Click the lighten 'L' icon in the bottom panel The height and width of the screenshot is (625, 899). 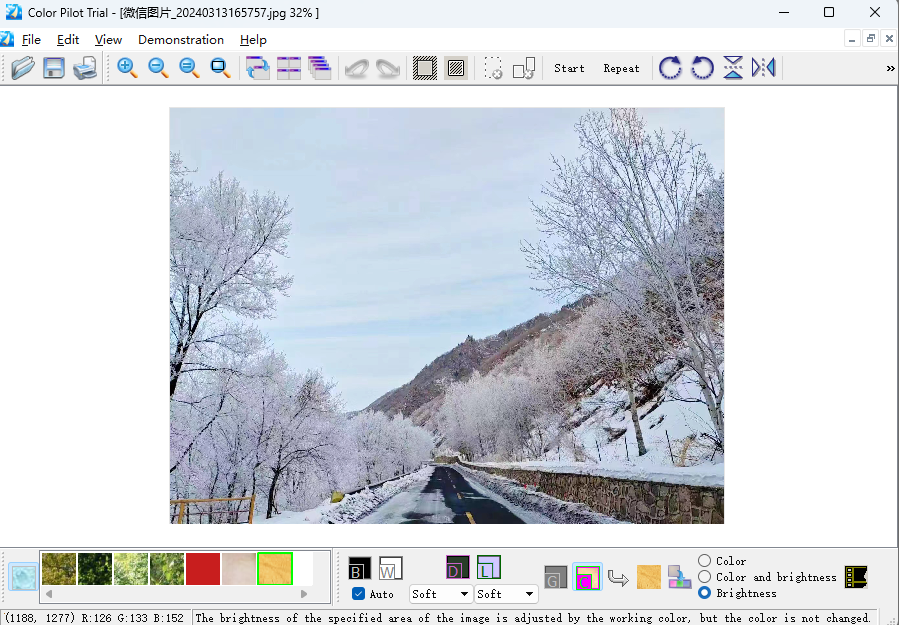coord(489,567)
